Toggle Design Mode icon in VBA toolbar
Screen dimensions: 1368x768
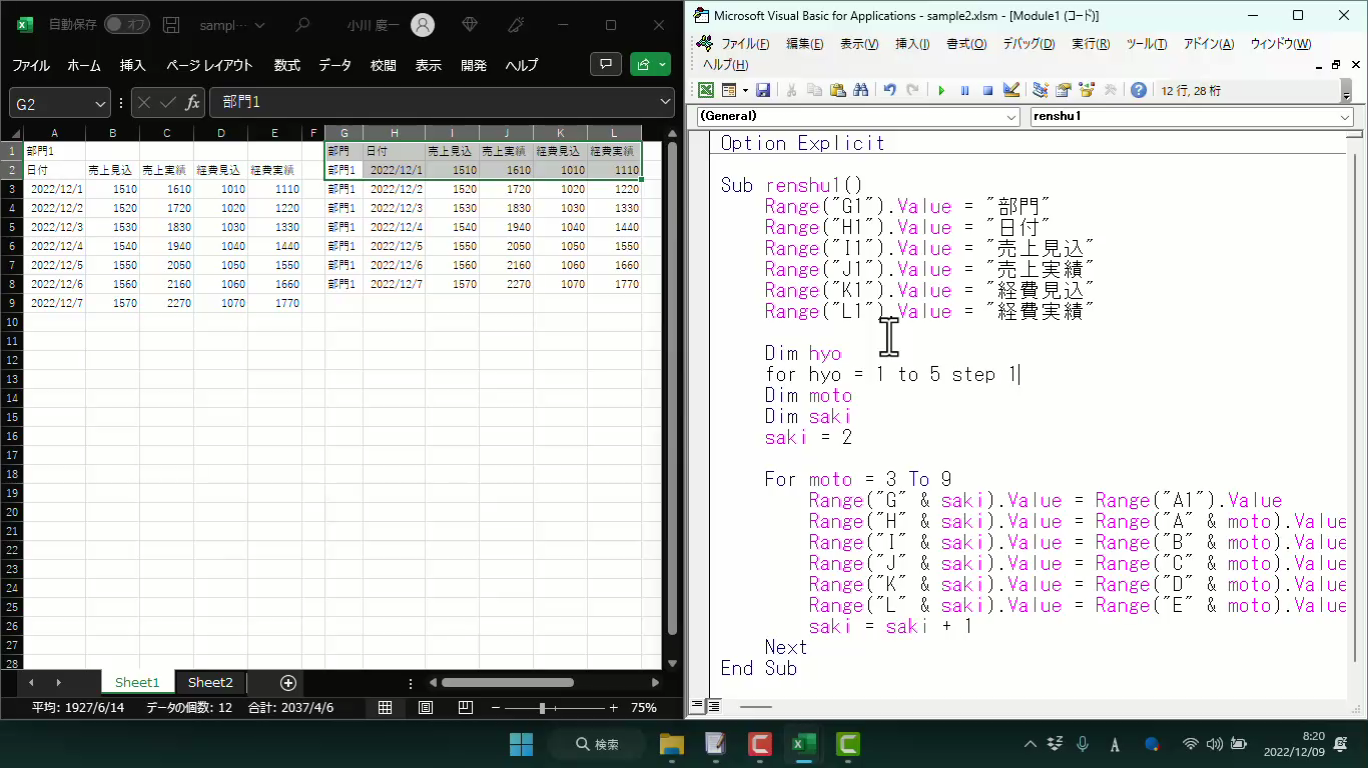[x=1011, y=90]
